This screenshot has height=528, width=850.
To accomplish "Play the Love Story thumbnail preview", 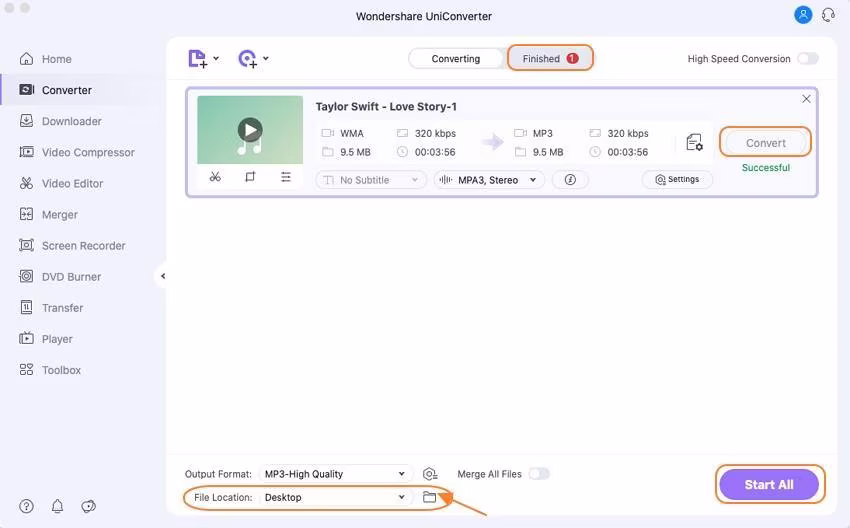I will click(x=250, y=130).
